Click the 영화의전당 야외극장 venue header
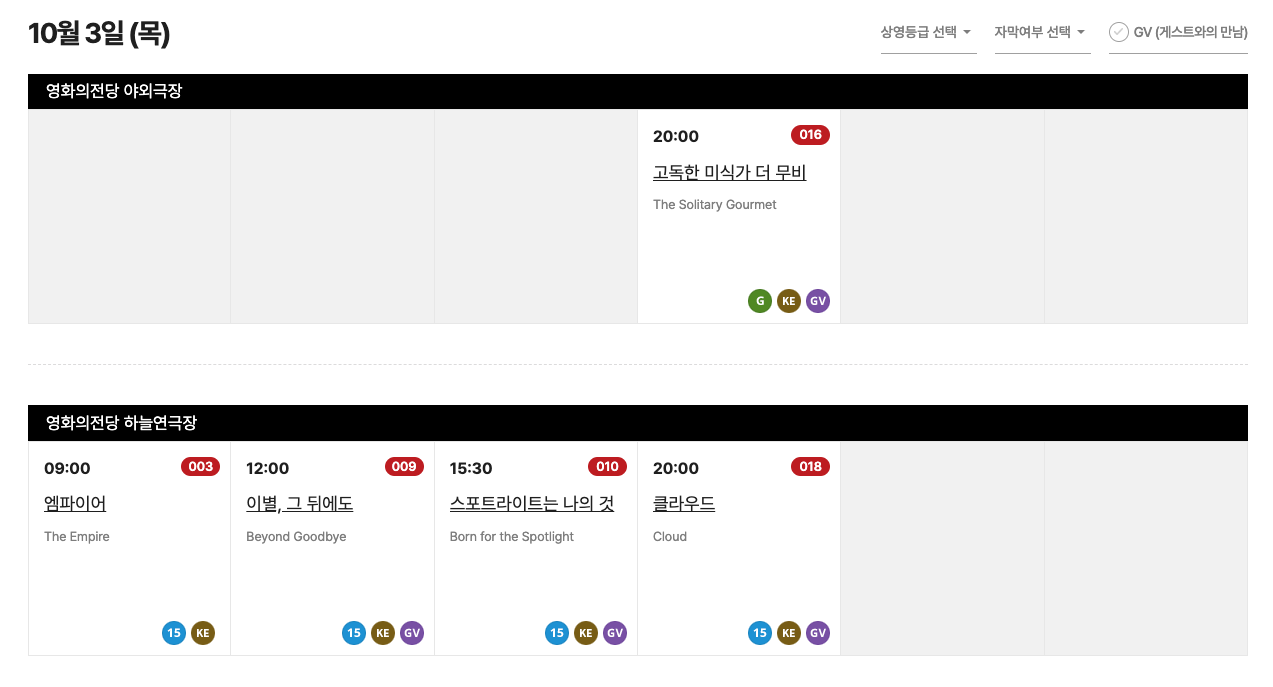This screenshot has height=687, width=1273. [x=638, y=91]
